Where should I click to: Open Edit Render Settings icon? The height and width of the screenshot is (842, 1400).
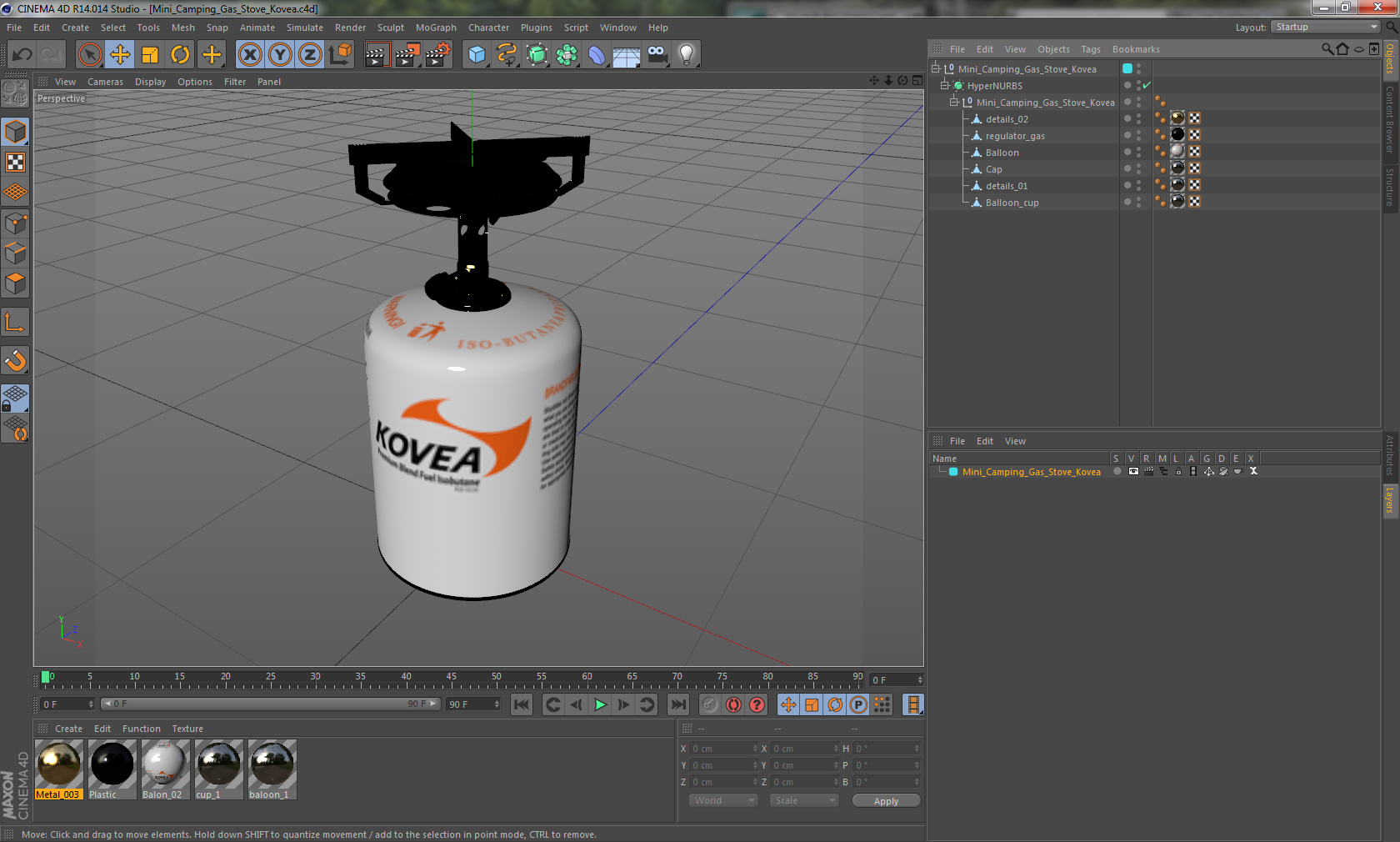(x=438, y=55)
